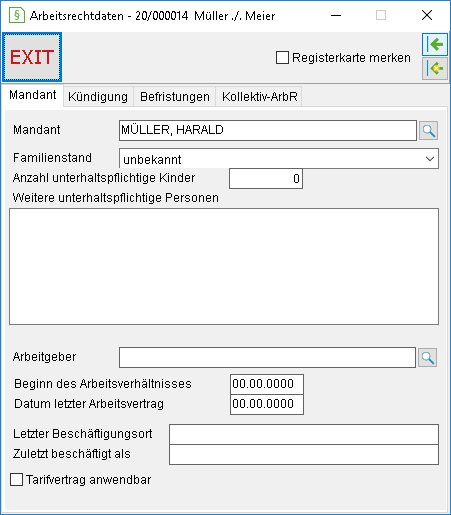This screenshot has width=451, height=515.
Task: Enable Registerkarte merken checkbox
Action: [282, 58]
